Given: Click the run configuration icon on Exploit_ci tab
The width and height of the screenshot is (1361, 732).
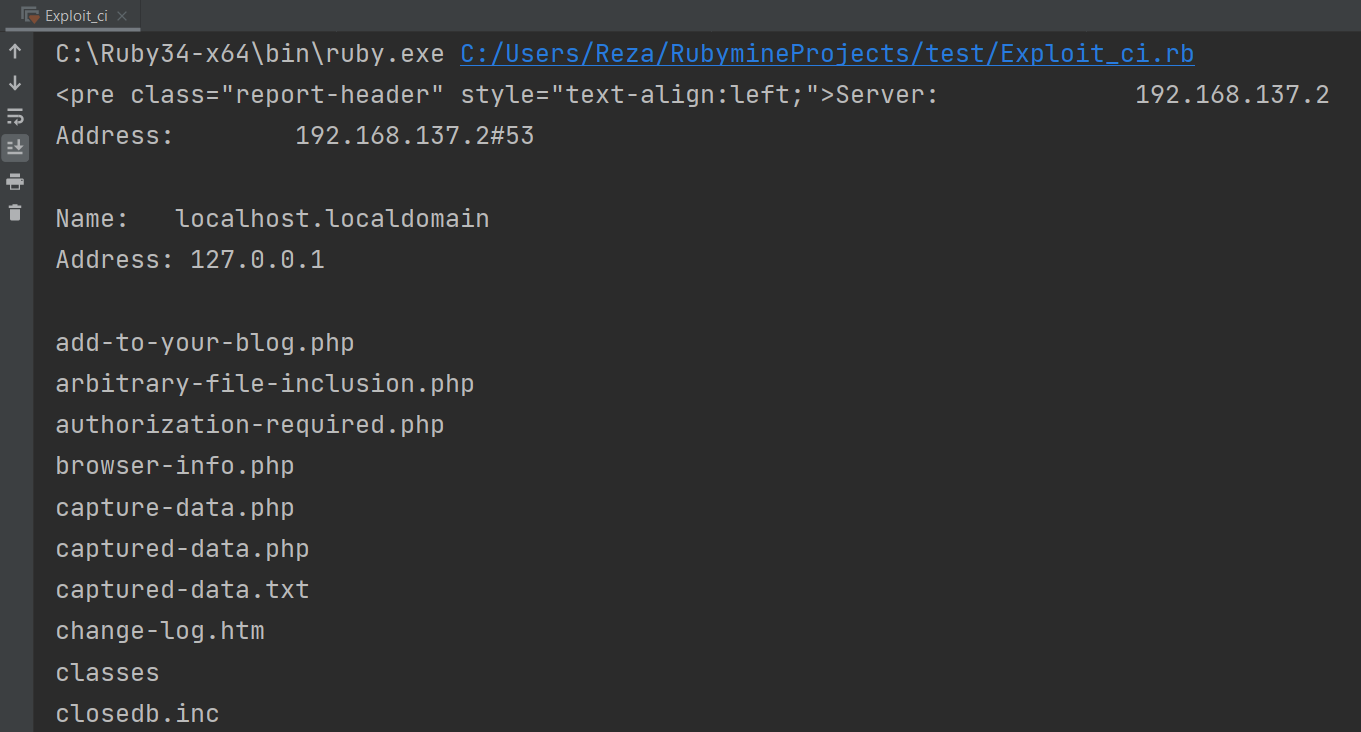Looking at the screenshot, I should coord(30,16).
